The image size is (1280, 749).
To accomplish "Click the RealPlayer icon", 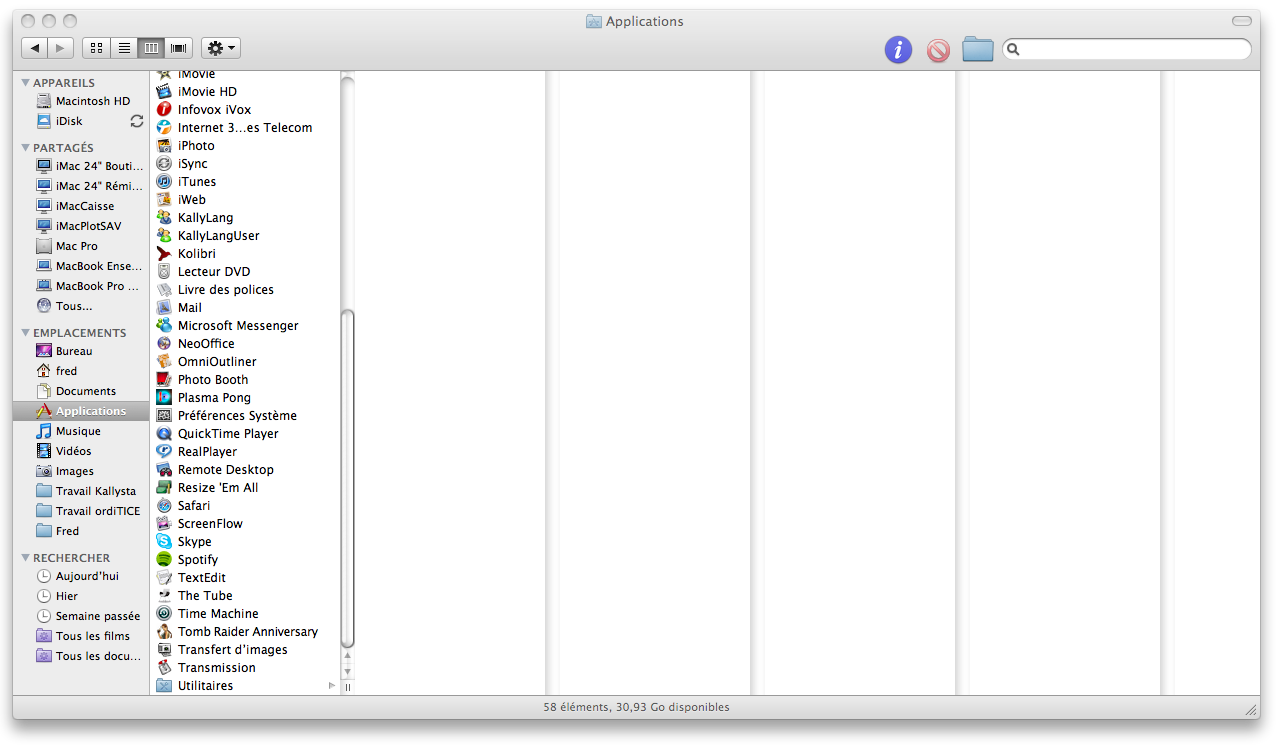I will (165, 452).
